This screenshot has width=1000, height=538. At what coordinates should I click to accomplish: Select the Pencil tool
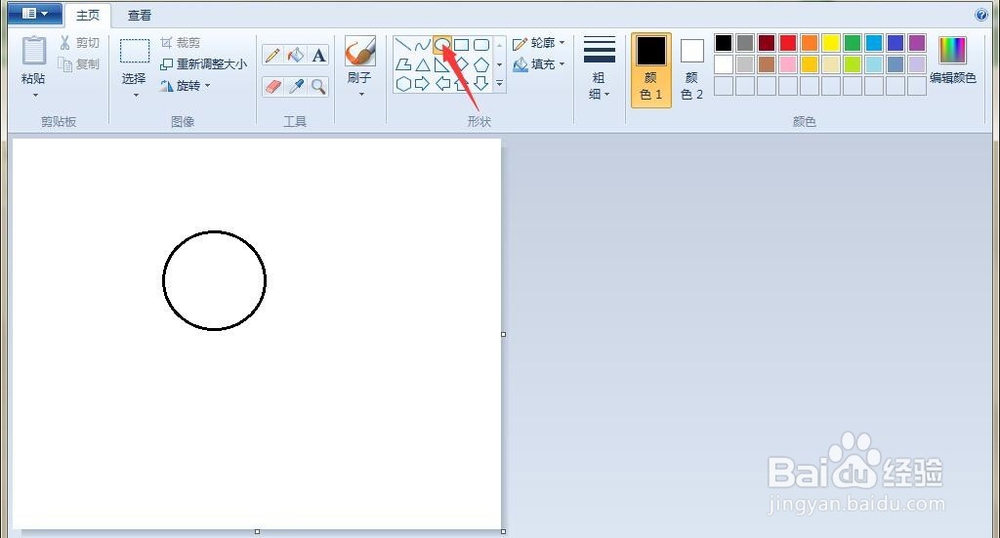pyautogui.click(x=273, y=55)
